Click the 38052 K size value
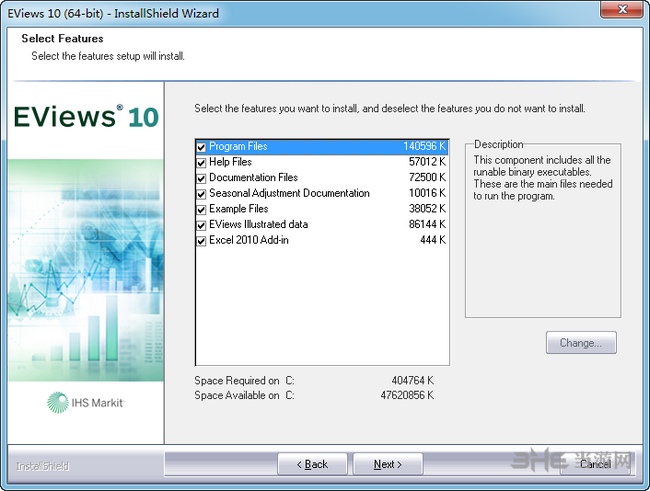Image resolution: width=650 pixels, height=491 pixels. click(427, 209)
